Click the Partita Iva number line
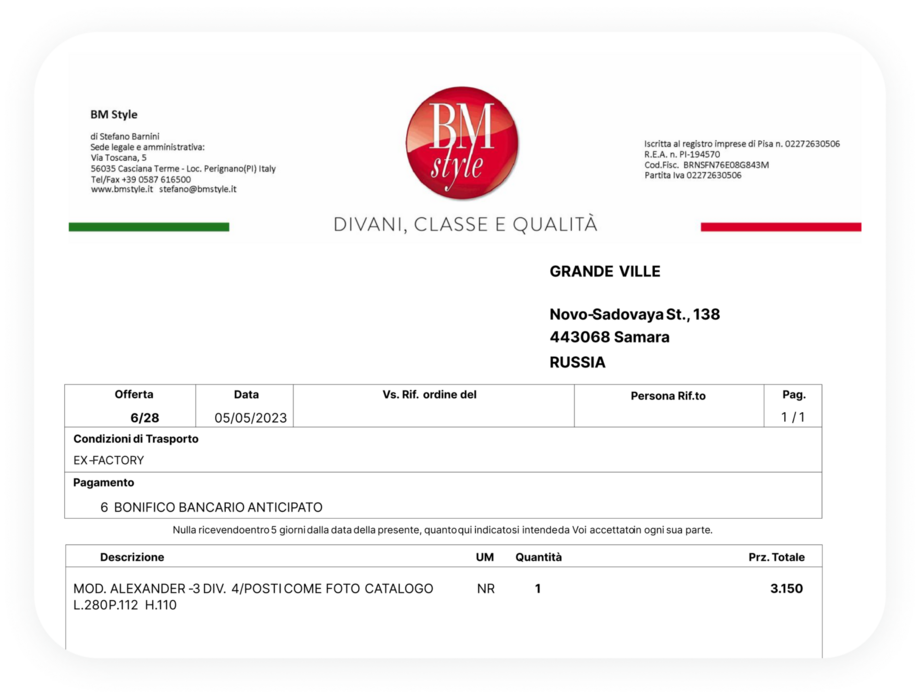The width and height of the screenshot is (920, 695). (692, 175)
